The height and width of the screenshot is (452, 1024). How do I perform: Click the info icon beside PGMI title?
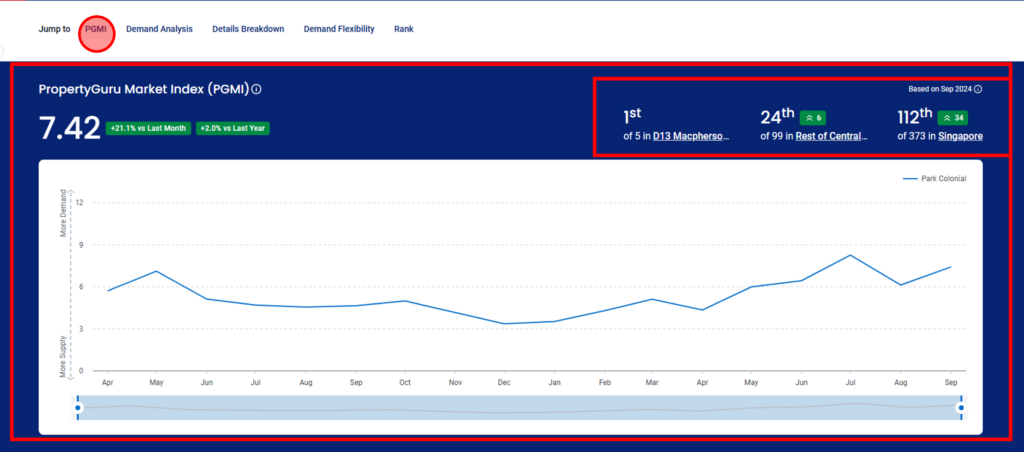(257, 89)
